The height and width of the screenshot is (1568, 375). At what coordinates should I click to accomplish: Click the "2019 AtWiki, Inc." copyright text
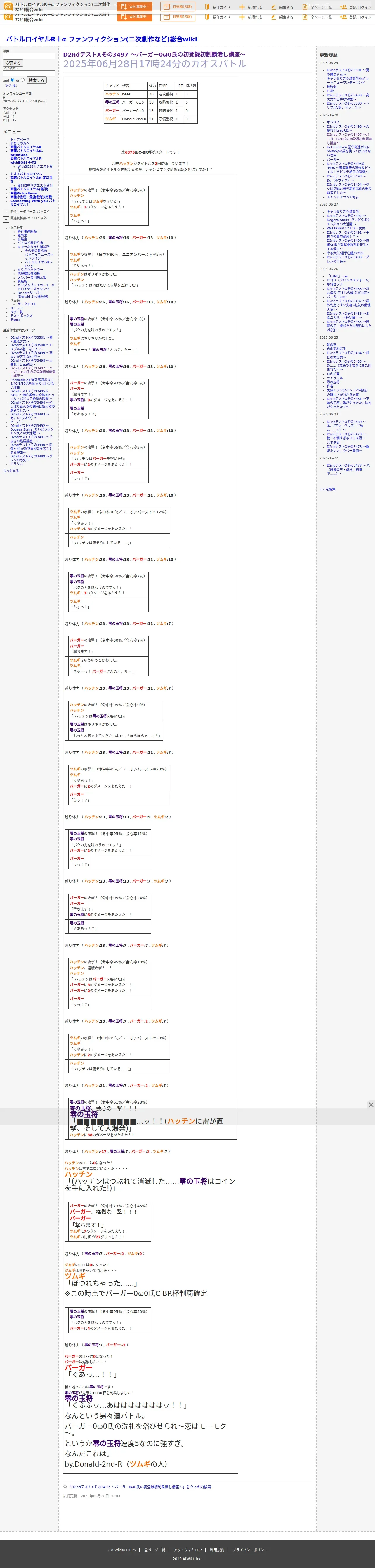click(187, 1559)
